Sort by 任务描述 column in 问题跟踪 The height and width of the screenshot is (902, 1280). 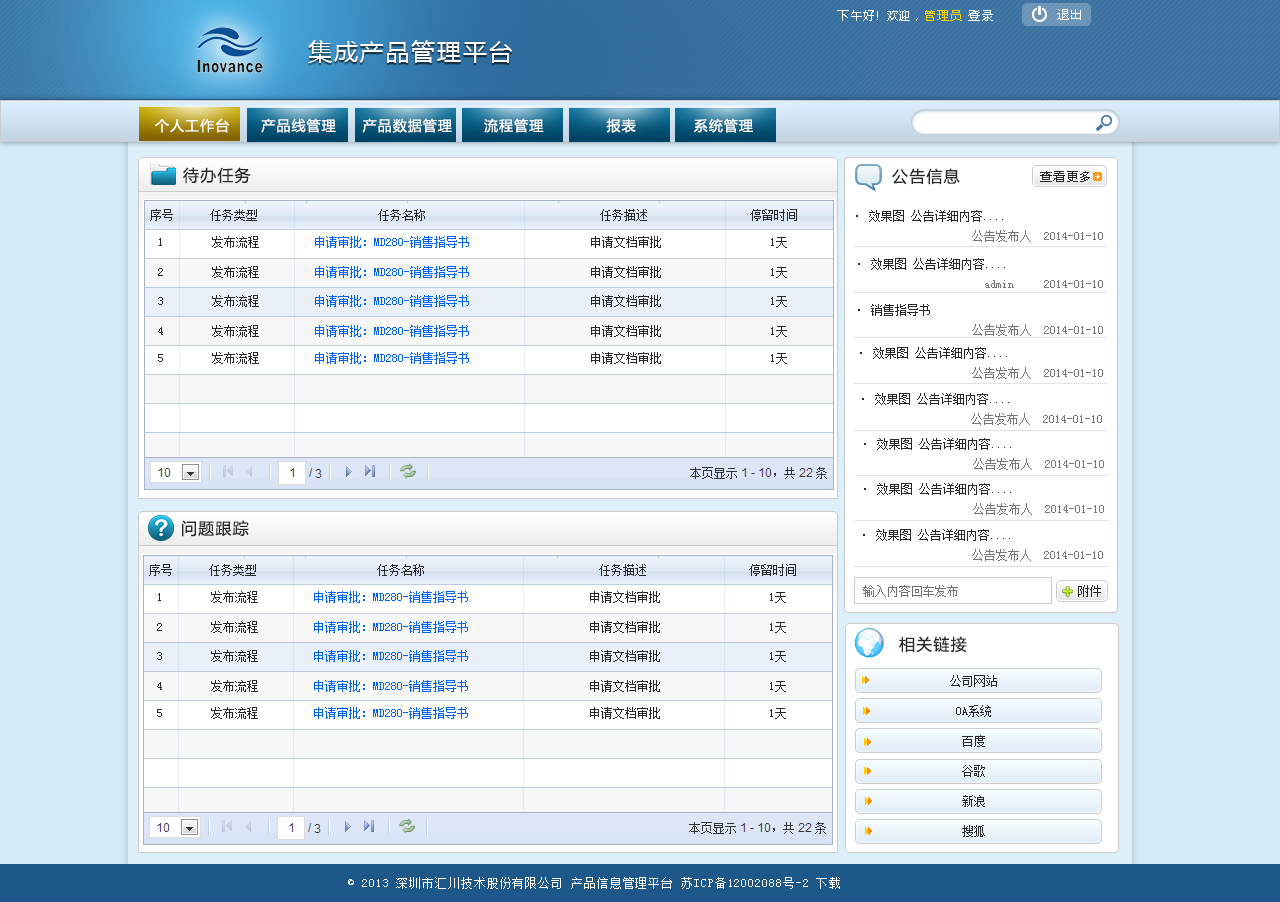(x=624, y=571)
